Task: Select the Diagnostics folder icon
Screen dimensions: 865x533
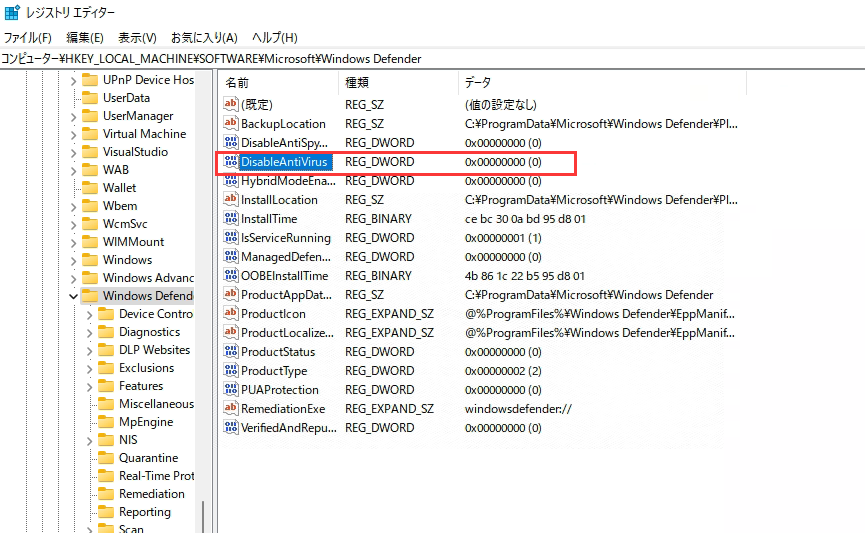Action: point(105,332)
